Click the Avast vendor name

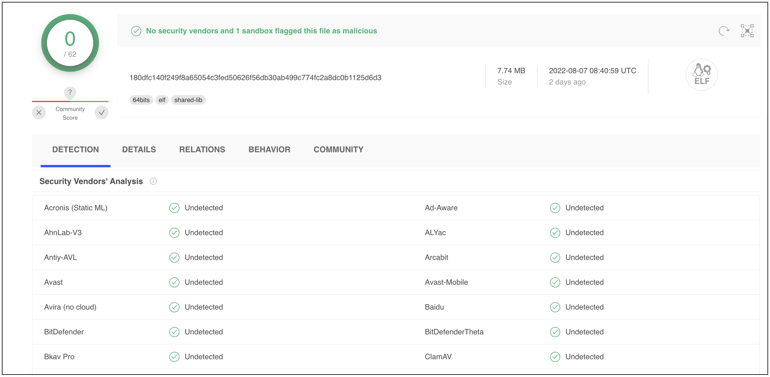pyautogui.click(x=54, y=282)
